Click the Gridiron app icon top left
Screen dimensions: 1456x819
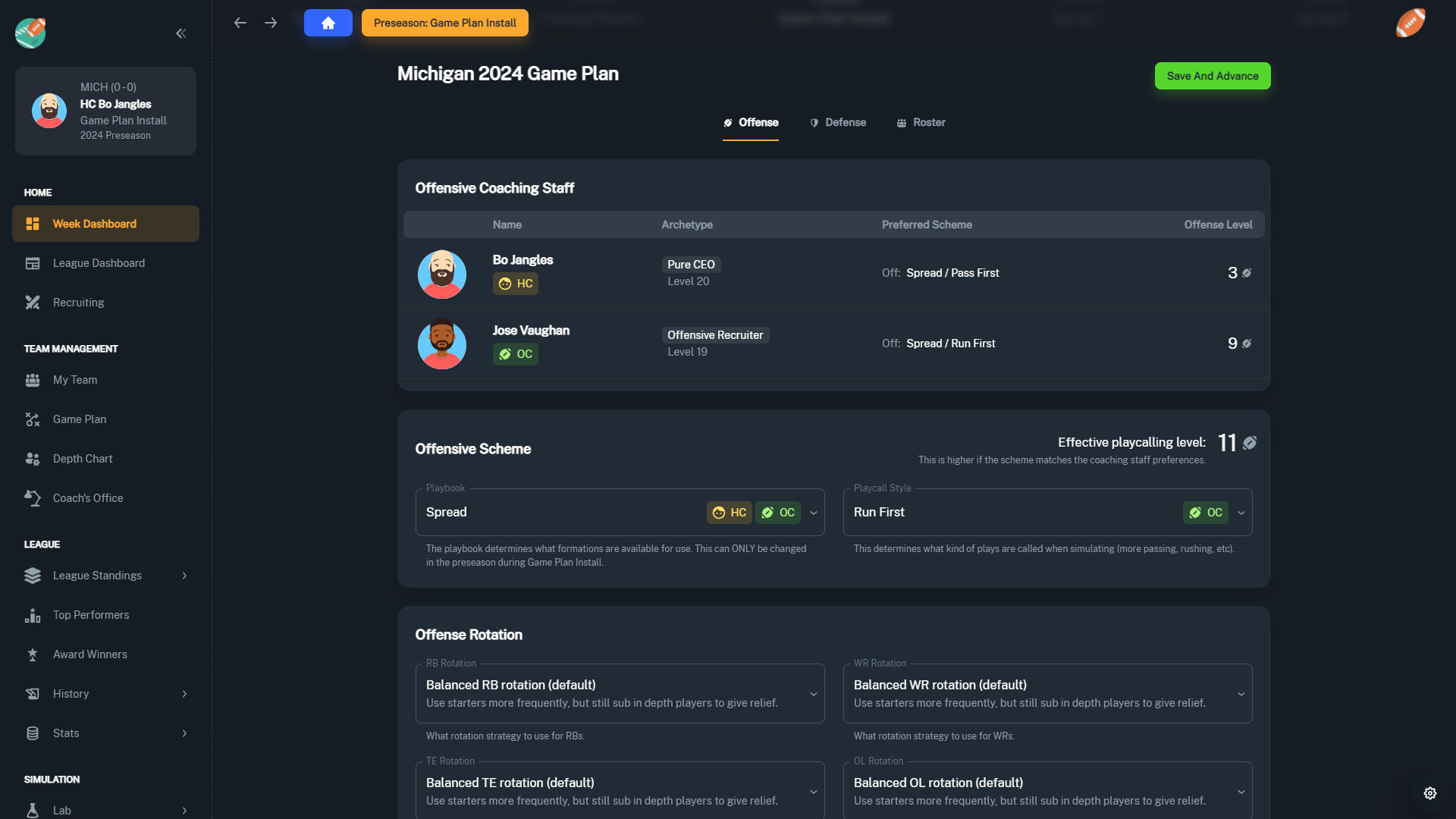tap(30, 33)
